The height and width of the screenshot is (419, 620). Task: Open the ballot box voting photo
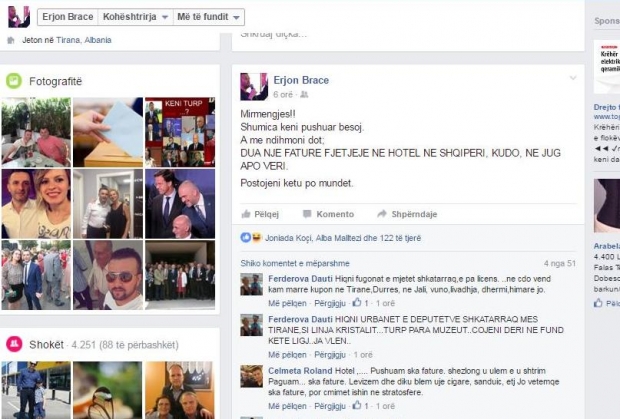coord(108,132)
